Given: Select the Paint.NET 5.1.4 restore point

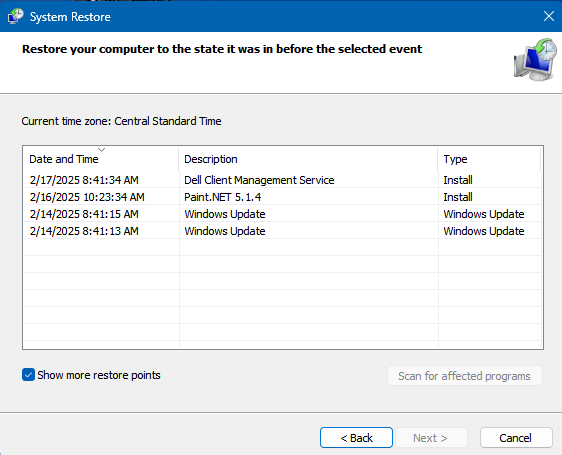Looking at the screenshot, I should coord(282,197).
